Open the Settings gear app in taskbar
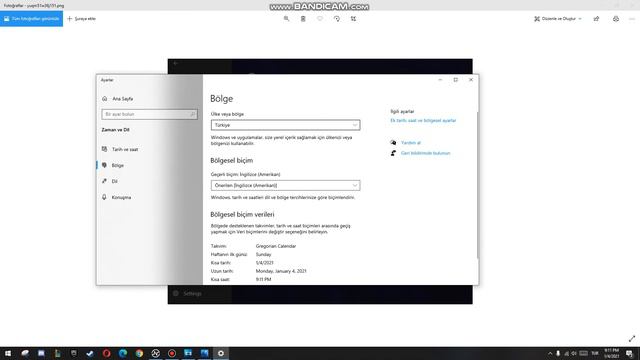 221,353
